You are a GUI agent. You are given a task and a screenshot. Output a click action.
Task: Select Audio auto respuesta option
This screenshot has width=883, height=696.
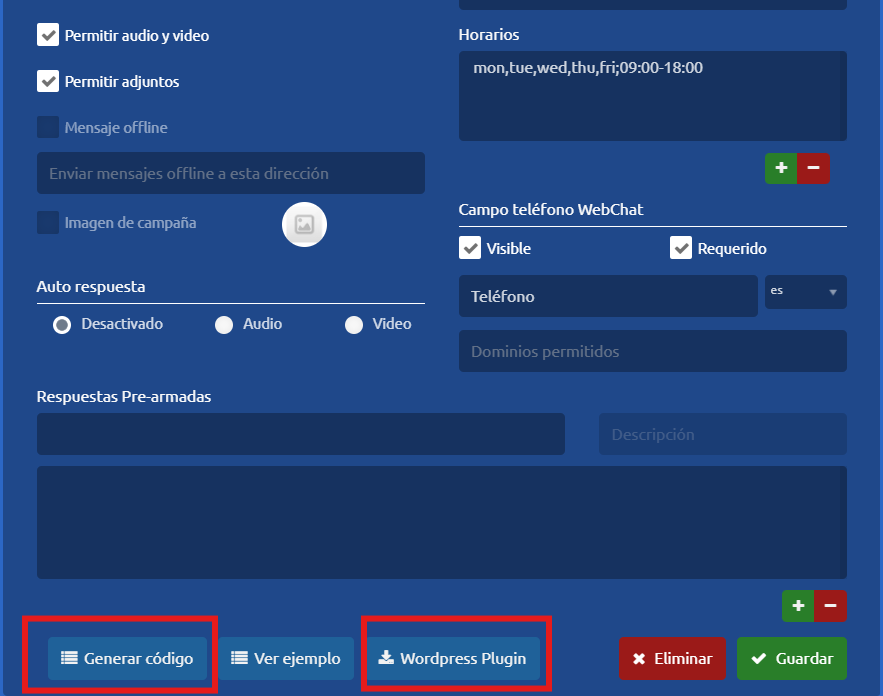(x=224, y=325)
